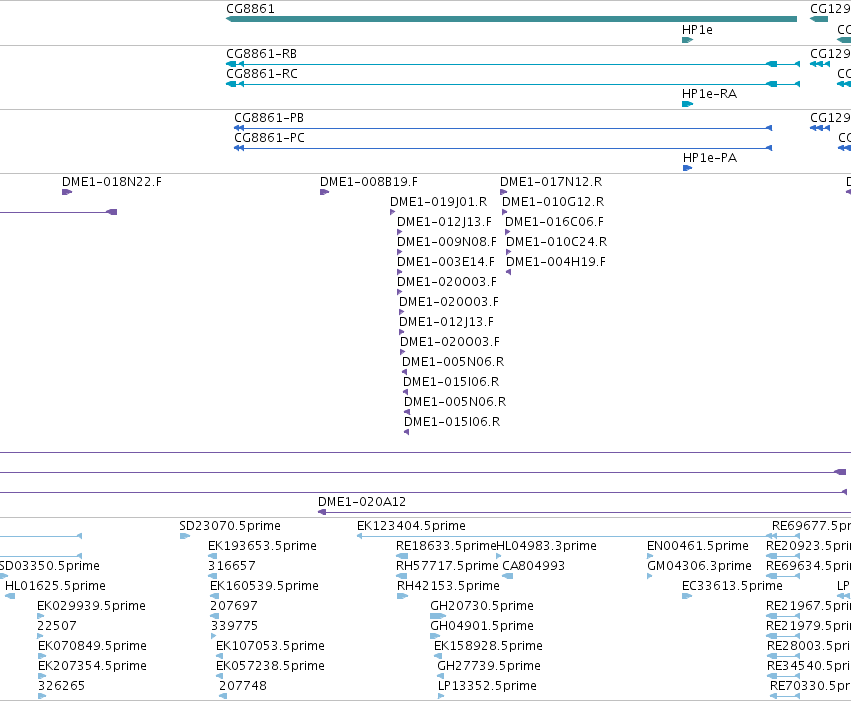851x701 pixels.
Task: Select the 316657 feature label
Action: click(x=232, y=566)
